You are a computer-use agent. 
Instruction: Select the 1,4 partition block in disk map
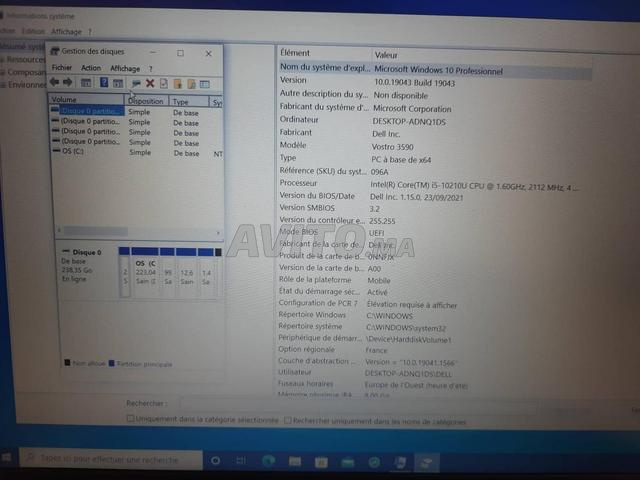206,273
